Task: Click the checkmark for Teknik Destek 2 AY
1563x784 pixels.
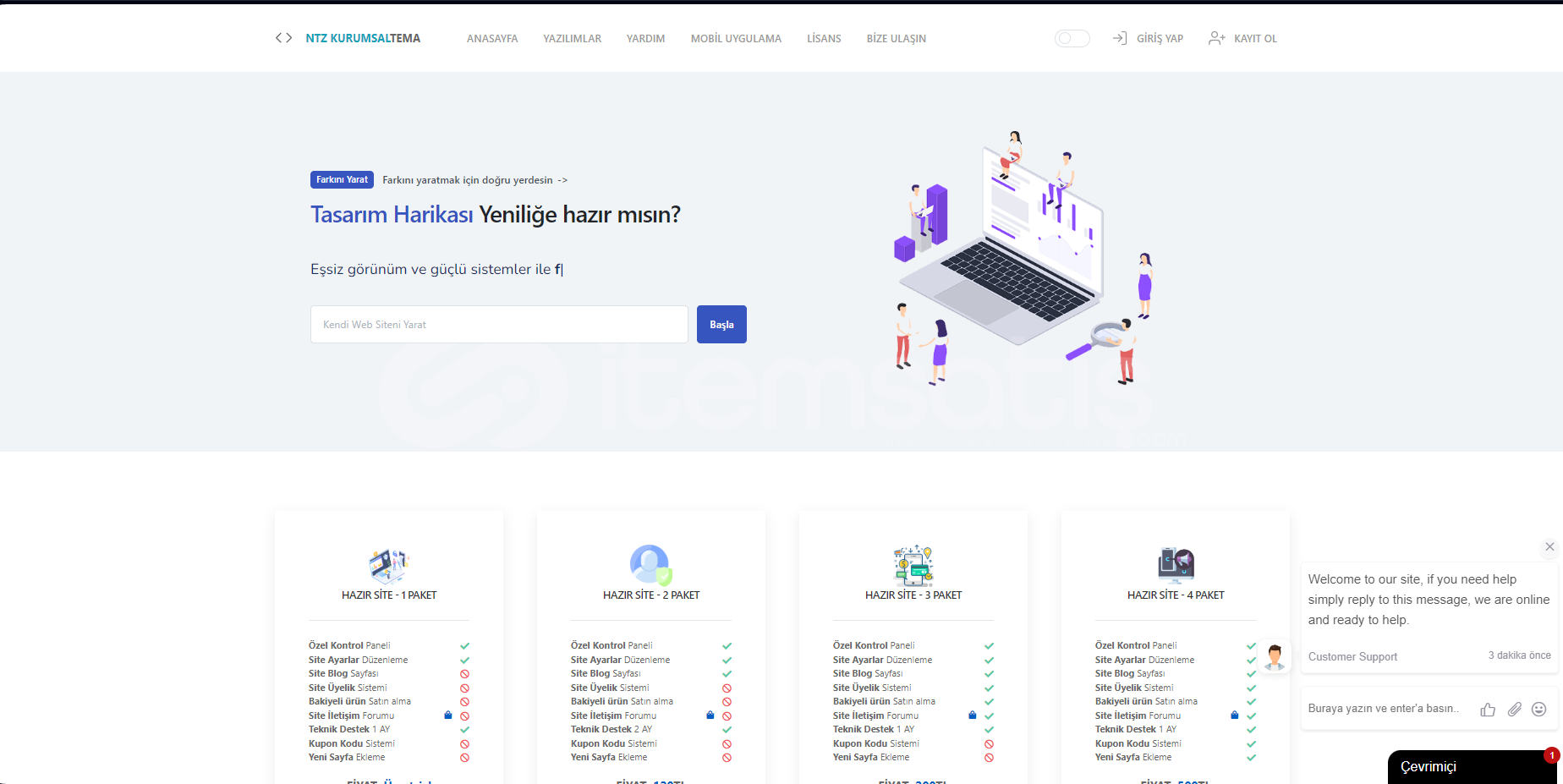Action: (x=727, y=730)
